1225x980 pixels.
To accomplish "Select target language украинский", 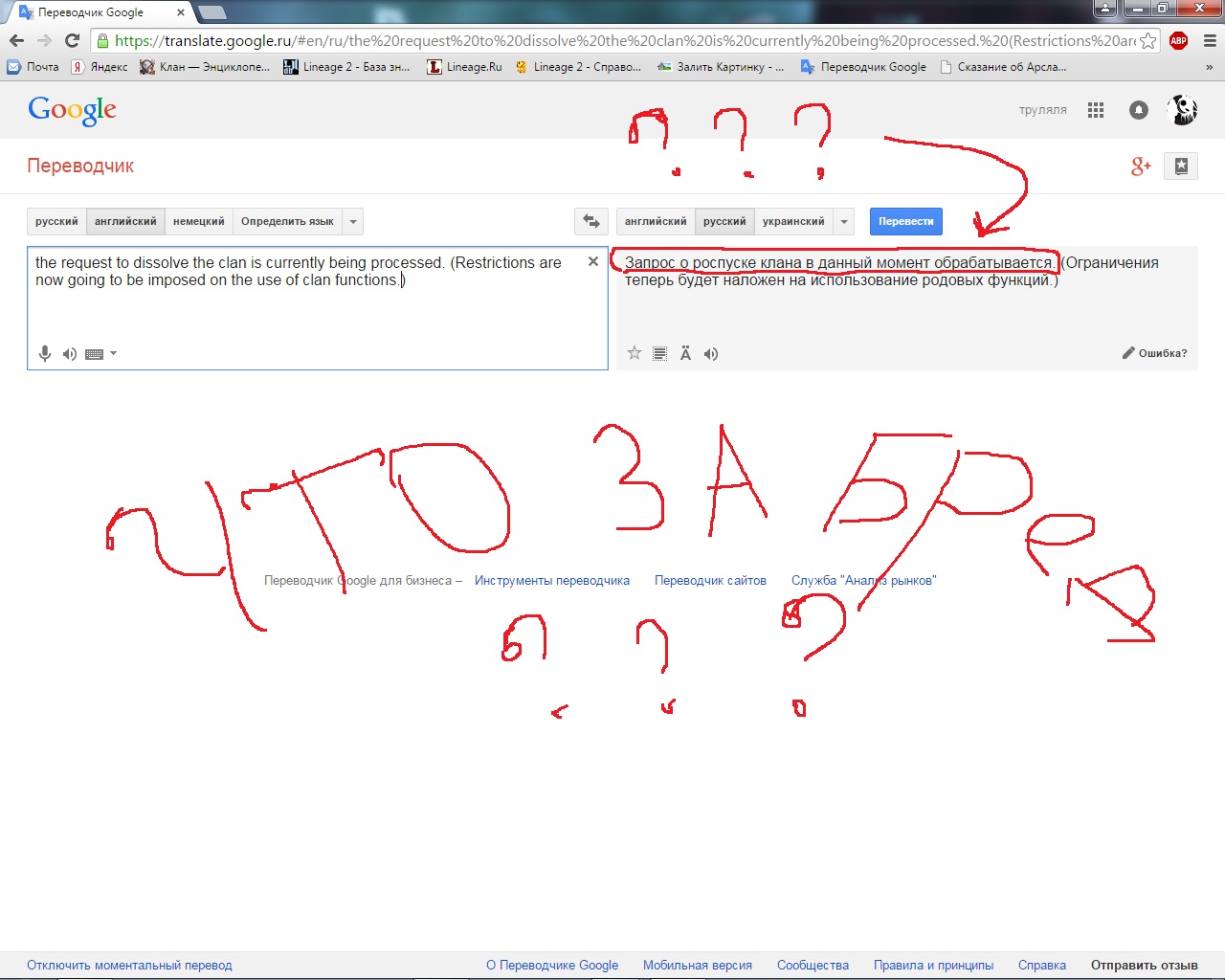I will 793,221.
